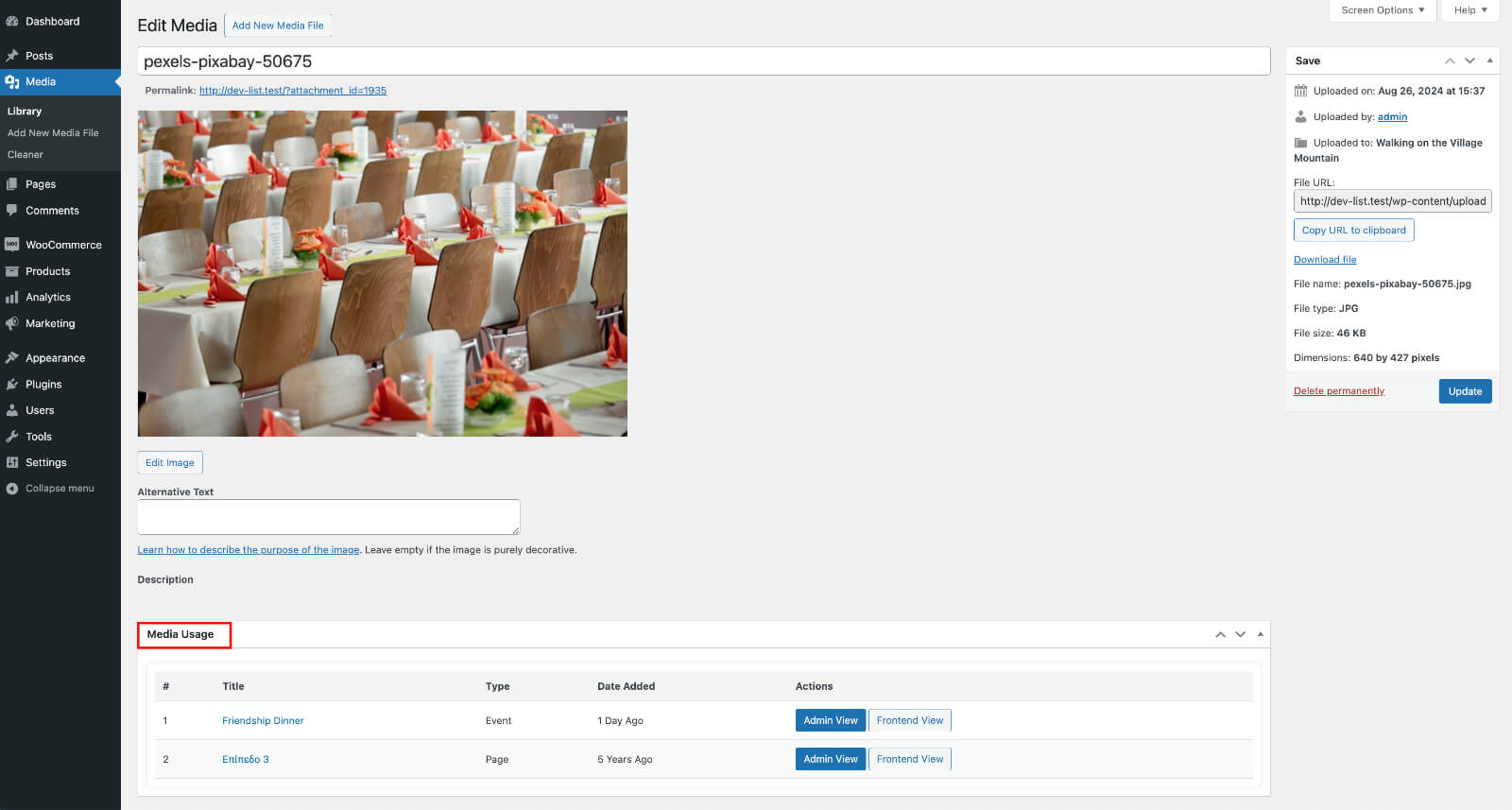Click the Friendship Dinner title link
Image resolution: width=1512 pixels, height=810 pixels.
(263, 721)
